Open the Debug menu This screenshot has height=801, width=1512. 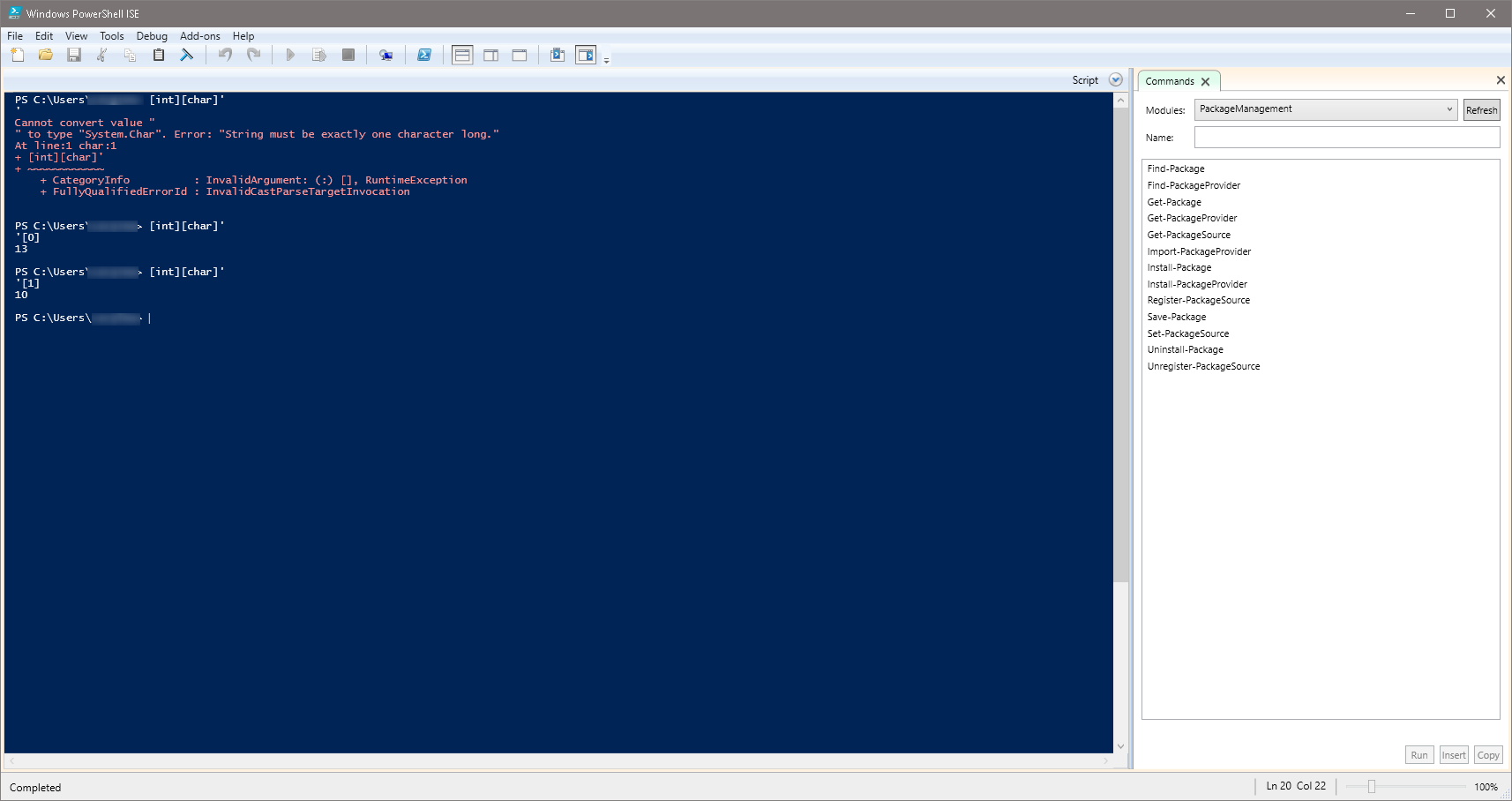tap(151, 36)
